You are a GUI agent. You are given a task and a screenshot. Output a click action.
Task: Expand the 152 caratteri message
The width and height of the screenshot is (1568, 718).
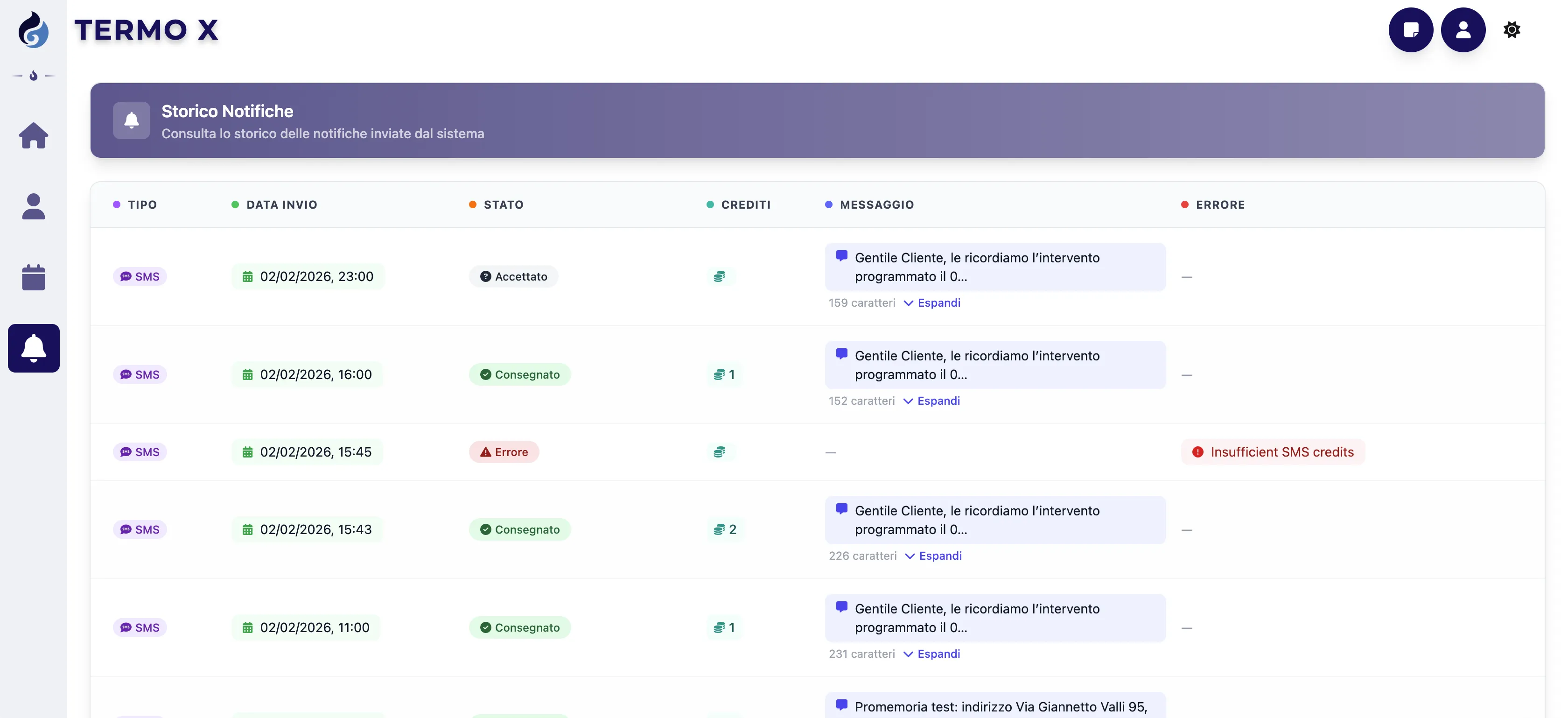click(x=931, y=401)
